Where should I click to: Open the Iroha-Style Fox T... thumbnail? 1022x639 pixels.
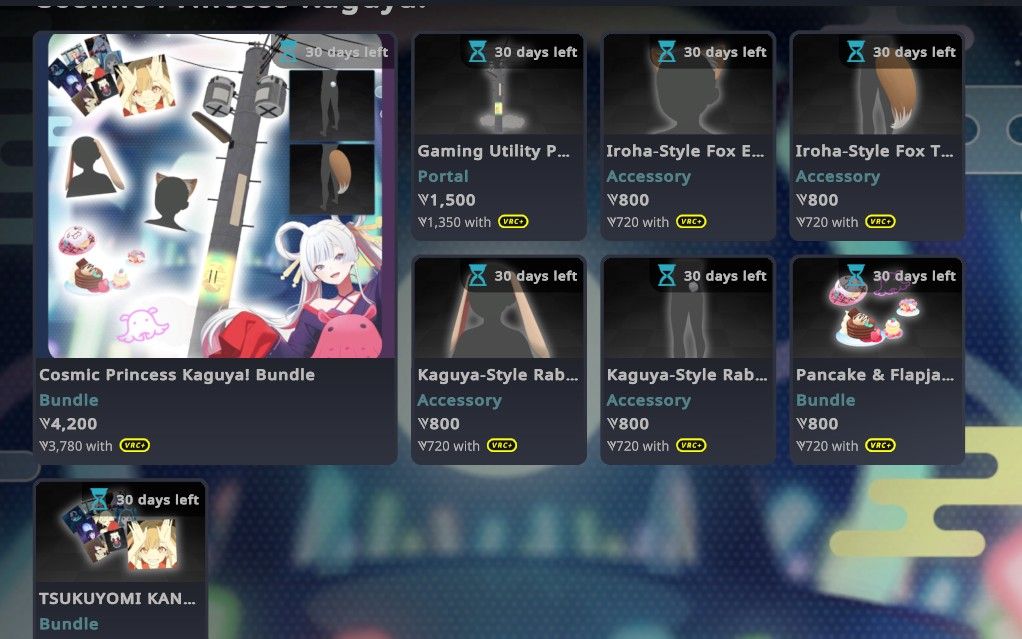(877, 84)
